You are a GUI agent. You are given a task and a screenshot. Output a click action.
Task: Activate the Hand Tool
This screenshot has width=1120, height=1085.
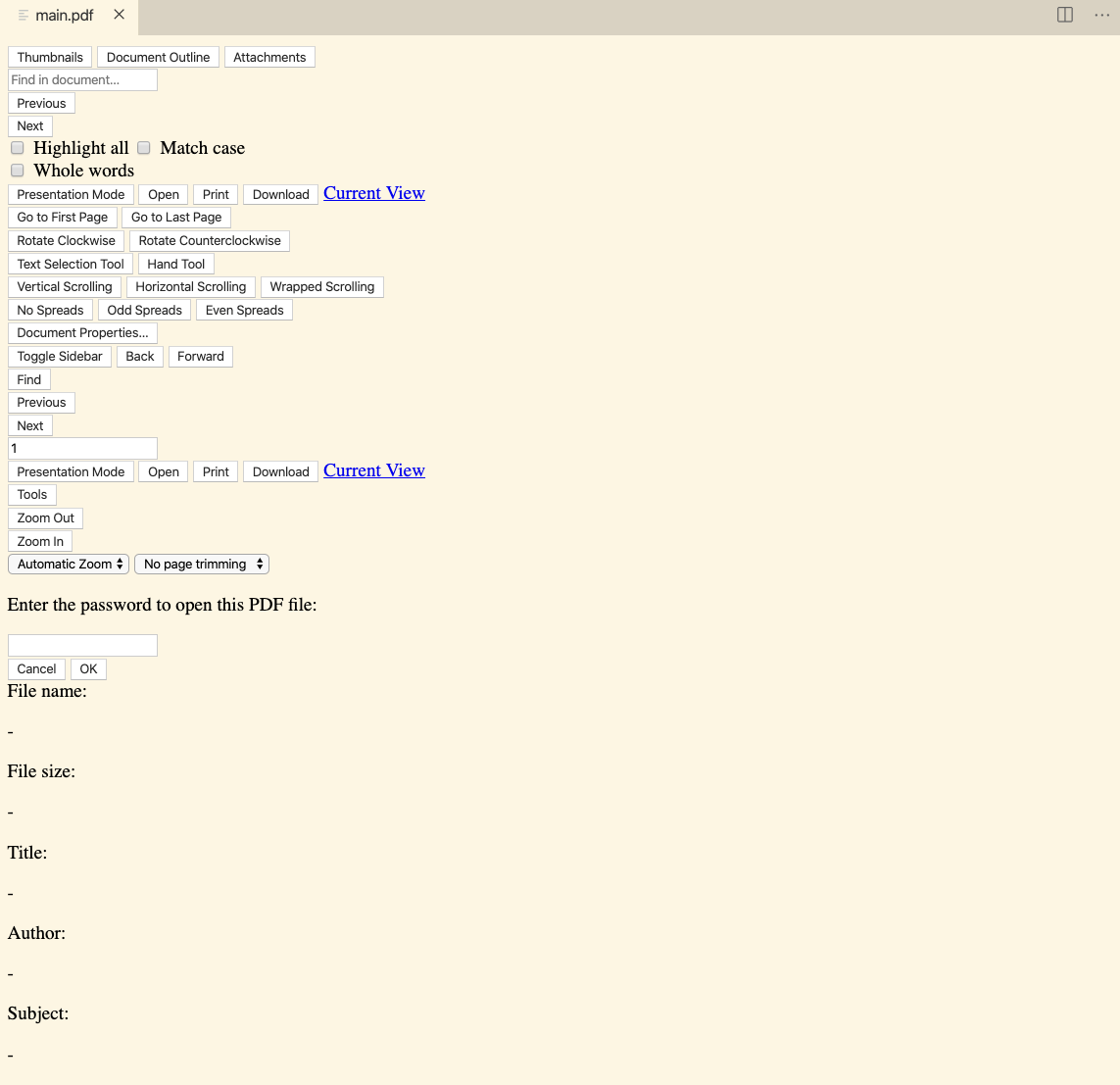[175, 264]
